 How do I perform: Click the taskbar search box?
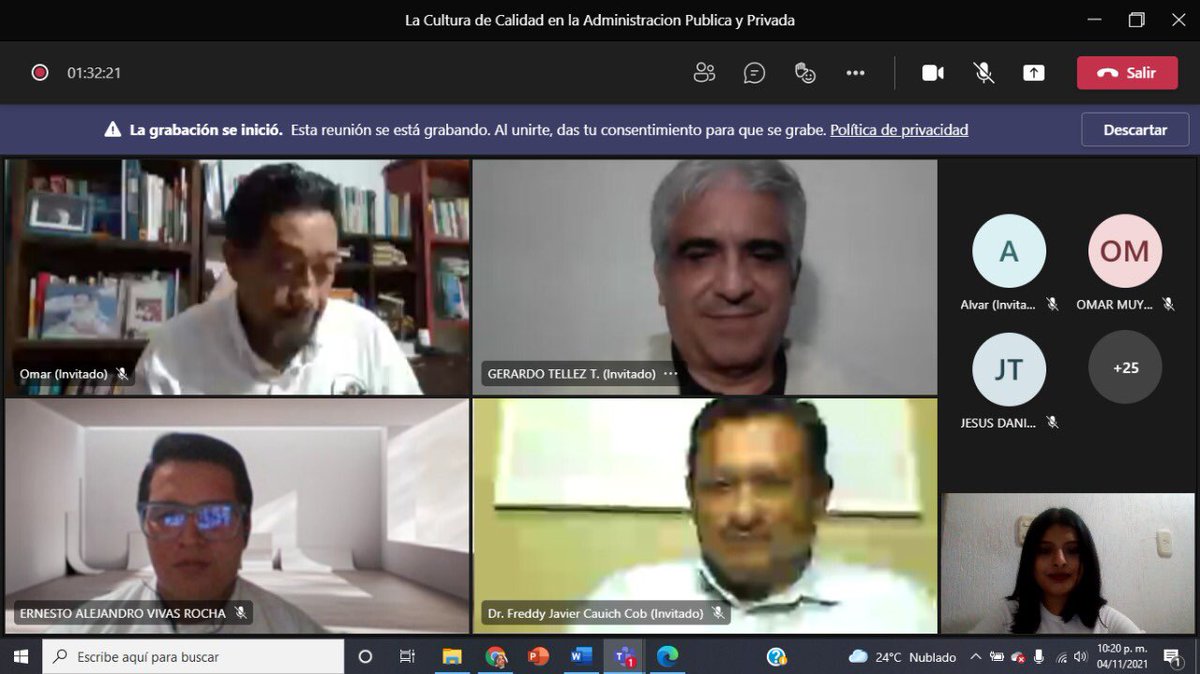(193, 656)
